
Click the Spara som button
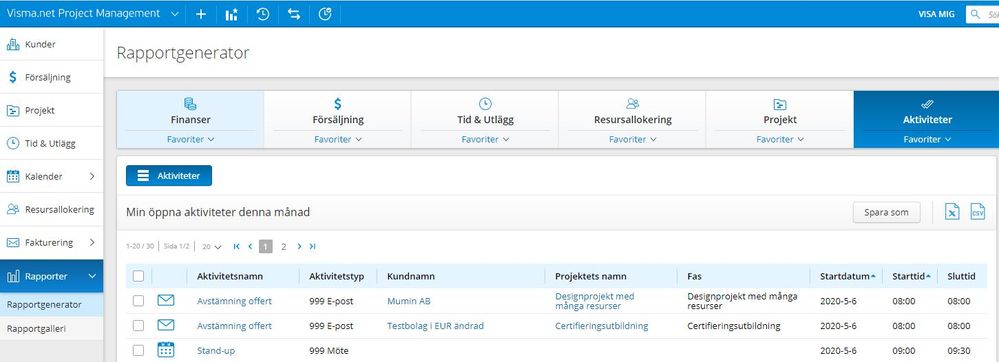coord(886,212)
